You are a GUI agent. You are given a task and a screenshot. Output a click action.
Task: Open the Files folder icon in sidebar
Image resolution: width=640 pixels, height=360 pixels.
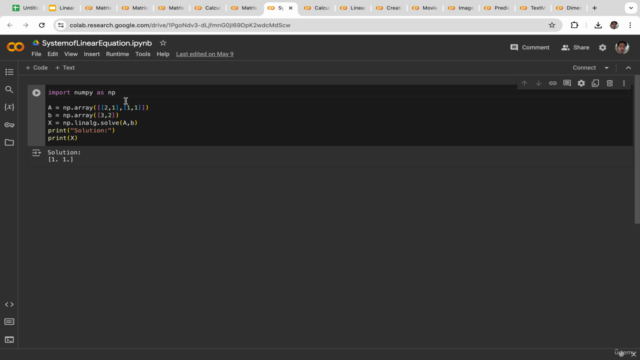(x=9, y=142)
